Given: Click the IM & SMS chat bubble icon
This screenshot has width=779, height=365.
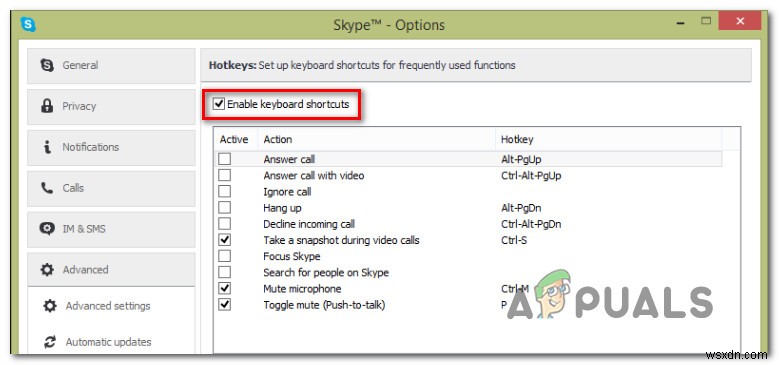Looking at the screenshot, I should pos(47,228).
